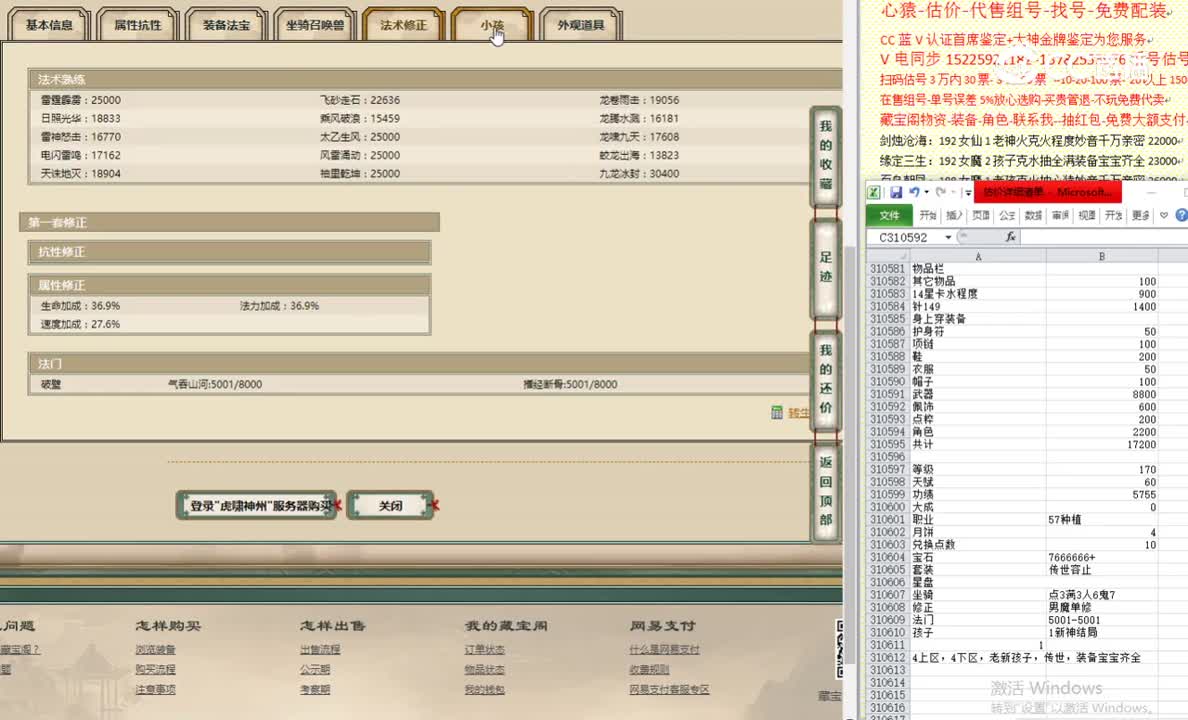Click the Redo icon in Excel
This screenshot has width=1188, height=720.
coord(940,192)
